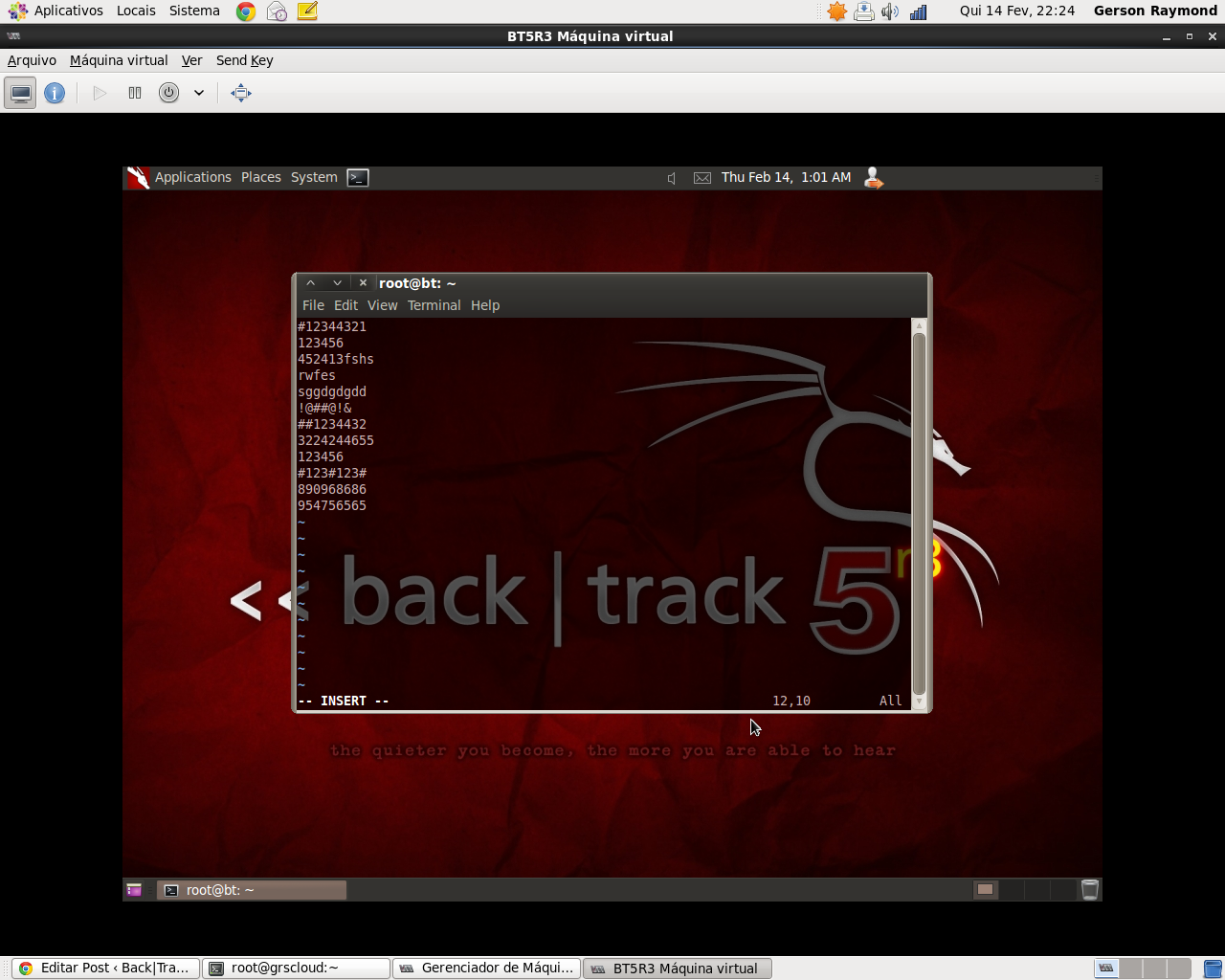Click the guest volume speaker icon
This screenshot has height=980, width=1225.
[x=672, y=178]
